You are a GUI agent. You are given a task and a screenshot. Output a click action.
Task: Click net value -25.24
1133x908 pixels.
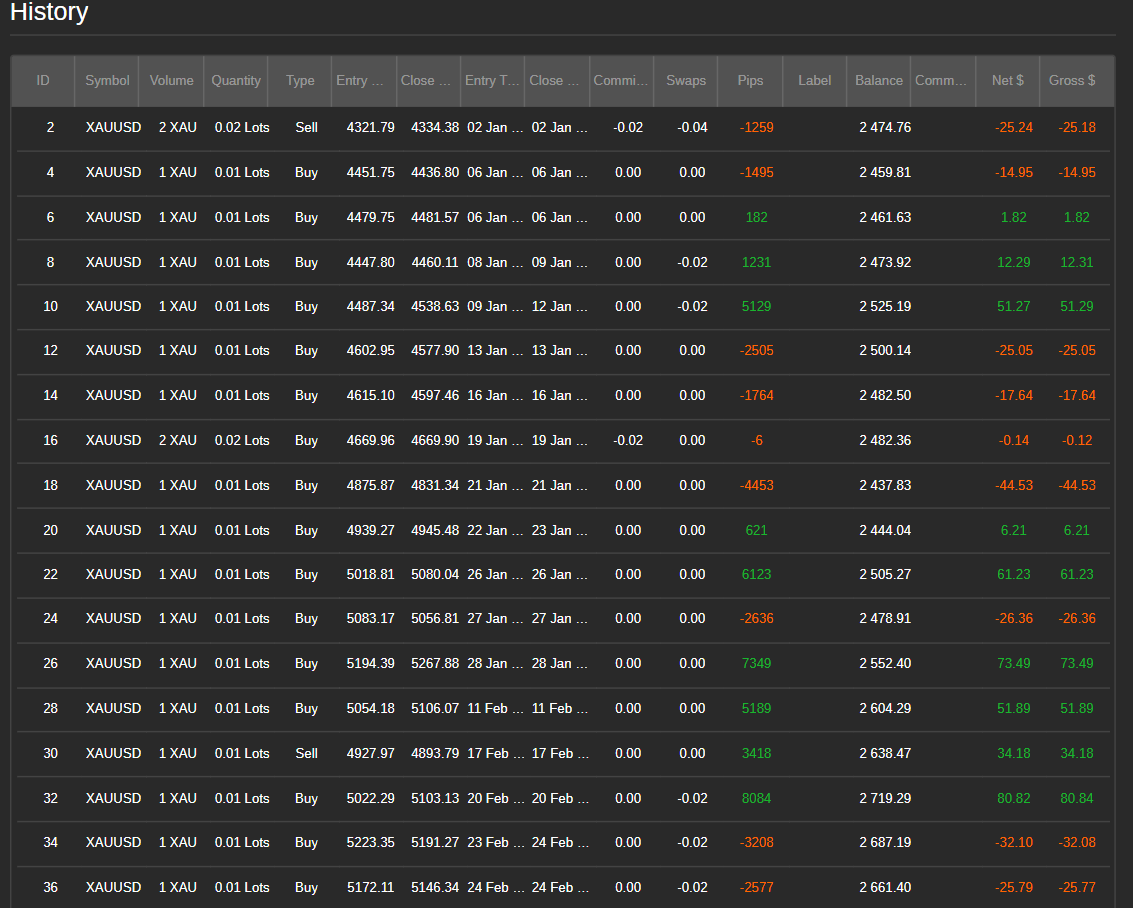click(1014, 128)
